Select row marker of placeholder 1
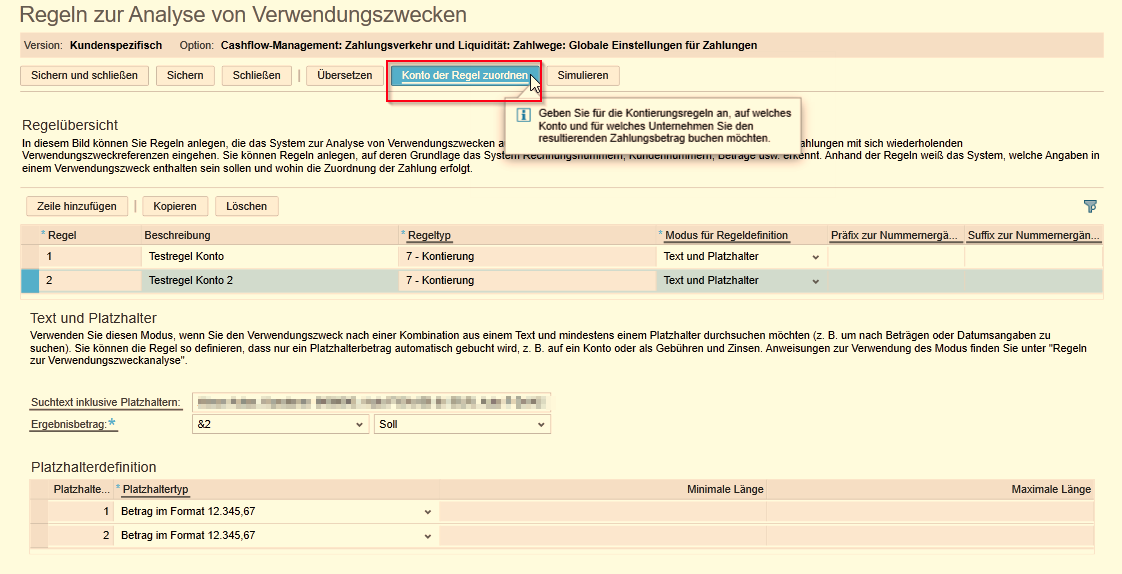 [39, 511]
